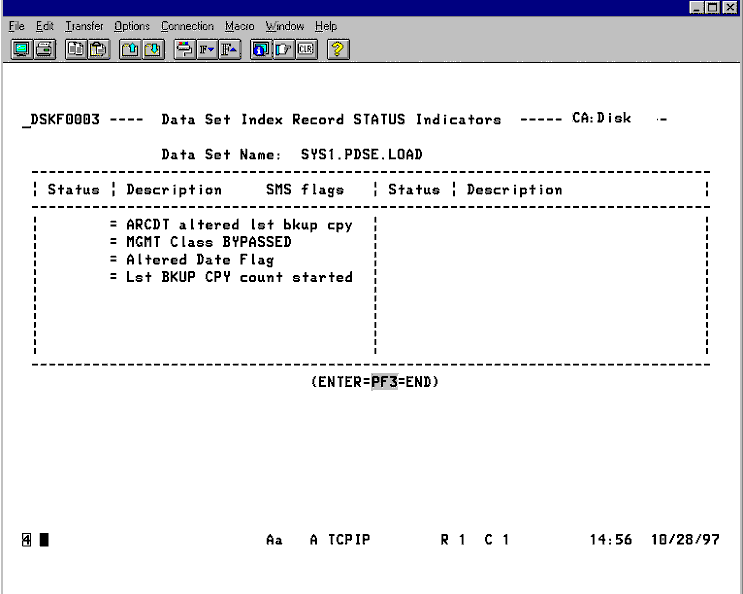Click 'MGMT Class BYPASSED' row
This screenshot has height=594, width=743.
[x=208, y=242]
